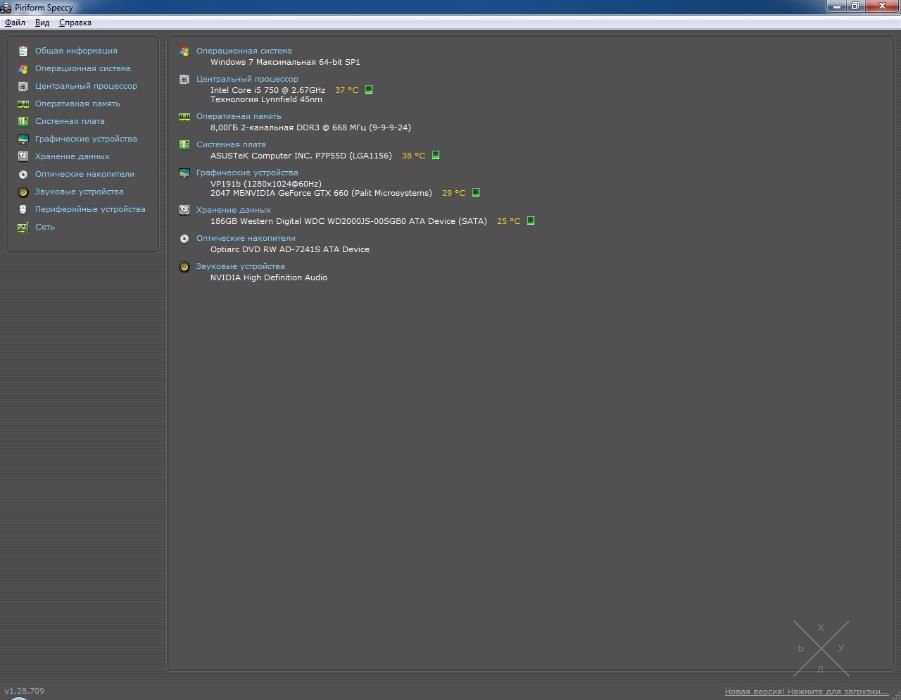Click CPU chip icon in summary panel

pos(184,79)
